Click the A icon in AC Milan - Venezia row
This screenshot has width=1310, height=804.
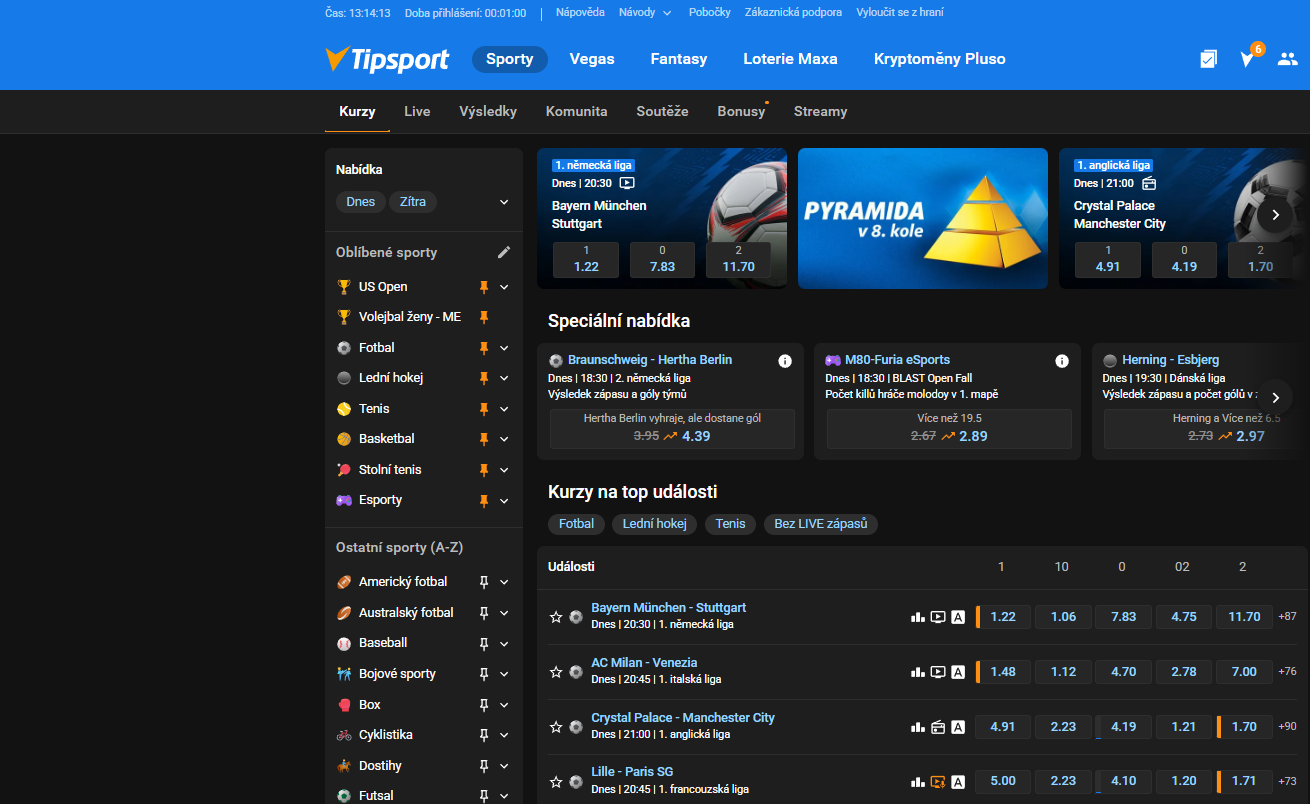[958, 672]
